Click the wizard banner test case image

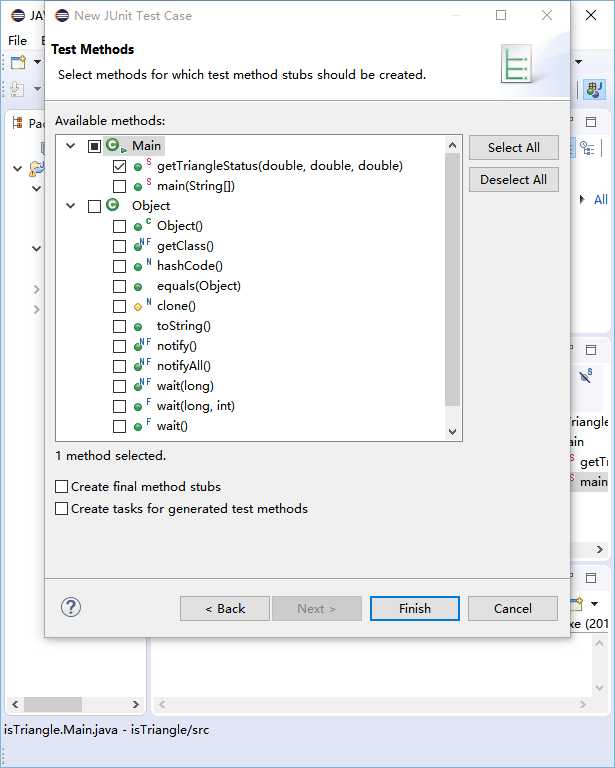click(517, 64)
